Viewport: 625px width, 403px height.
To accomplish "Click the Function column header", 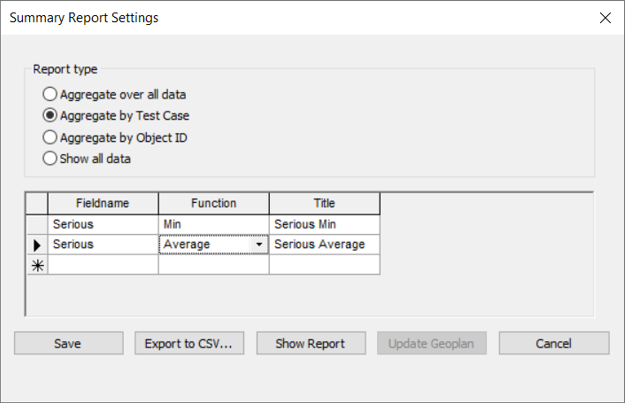I will 213,203.
